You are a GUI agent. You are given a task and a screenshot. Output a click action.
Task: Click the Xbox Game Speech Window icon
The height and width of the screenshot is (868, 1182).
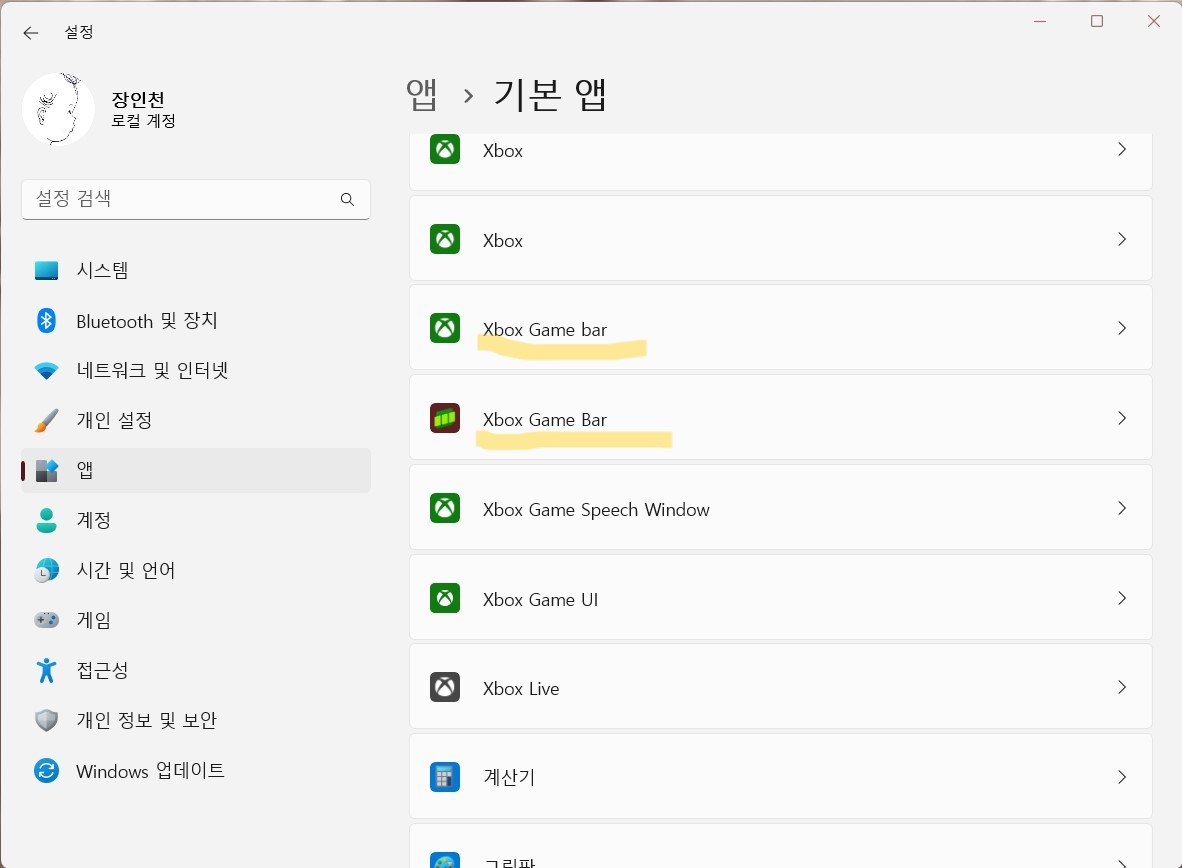[x=445, y=508]
